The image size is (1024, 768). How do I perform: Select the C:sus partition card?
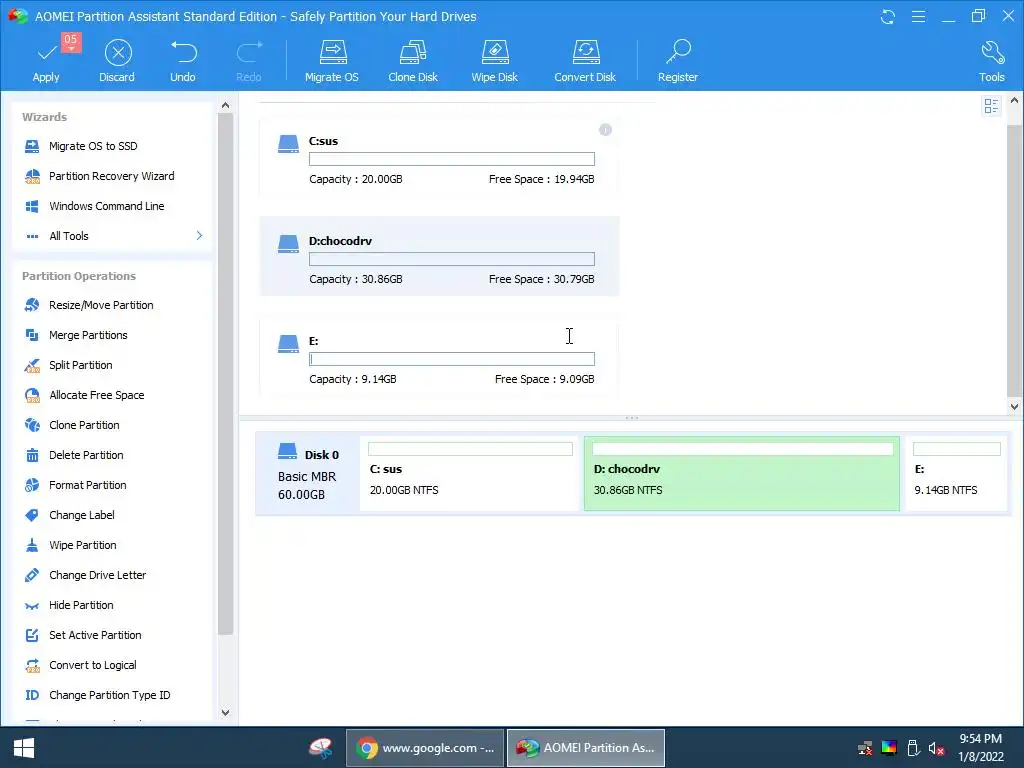[x=439, y=157]
